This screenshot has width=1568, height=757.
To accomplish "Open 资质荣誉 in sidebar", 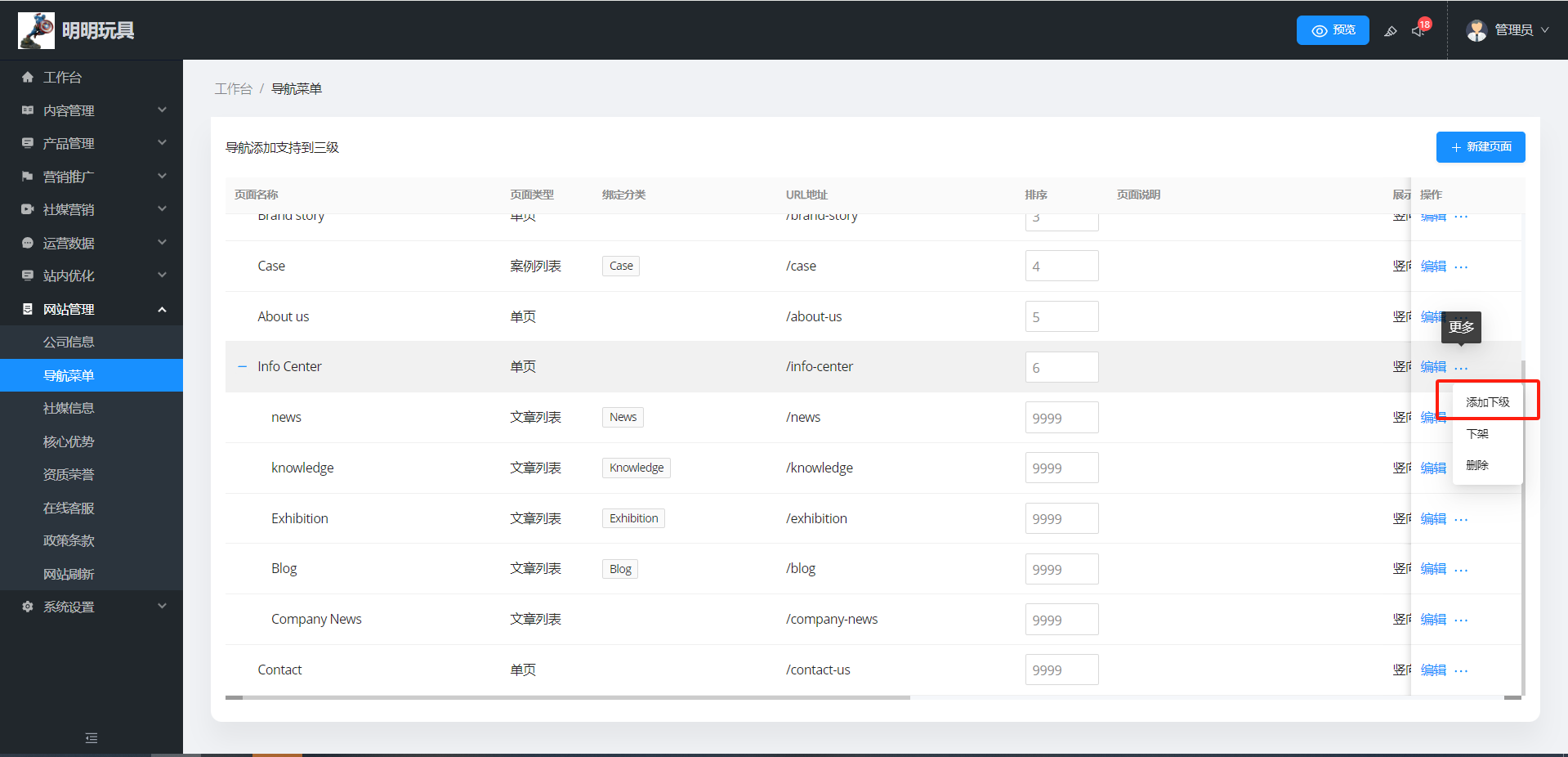I will pyautogui.click(x=92, y=474).
